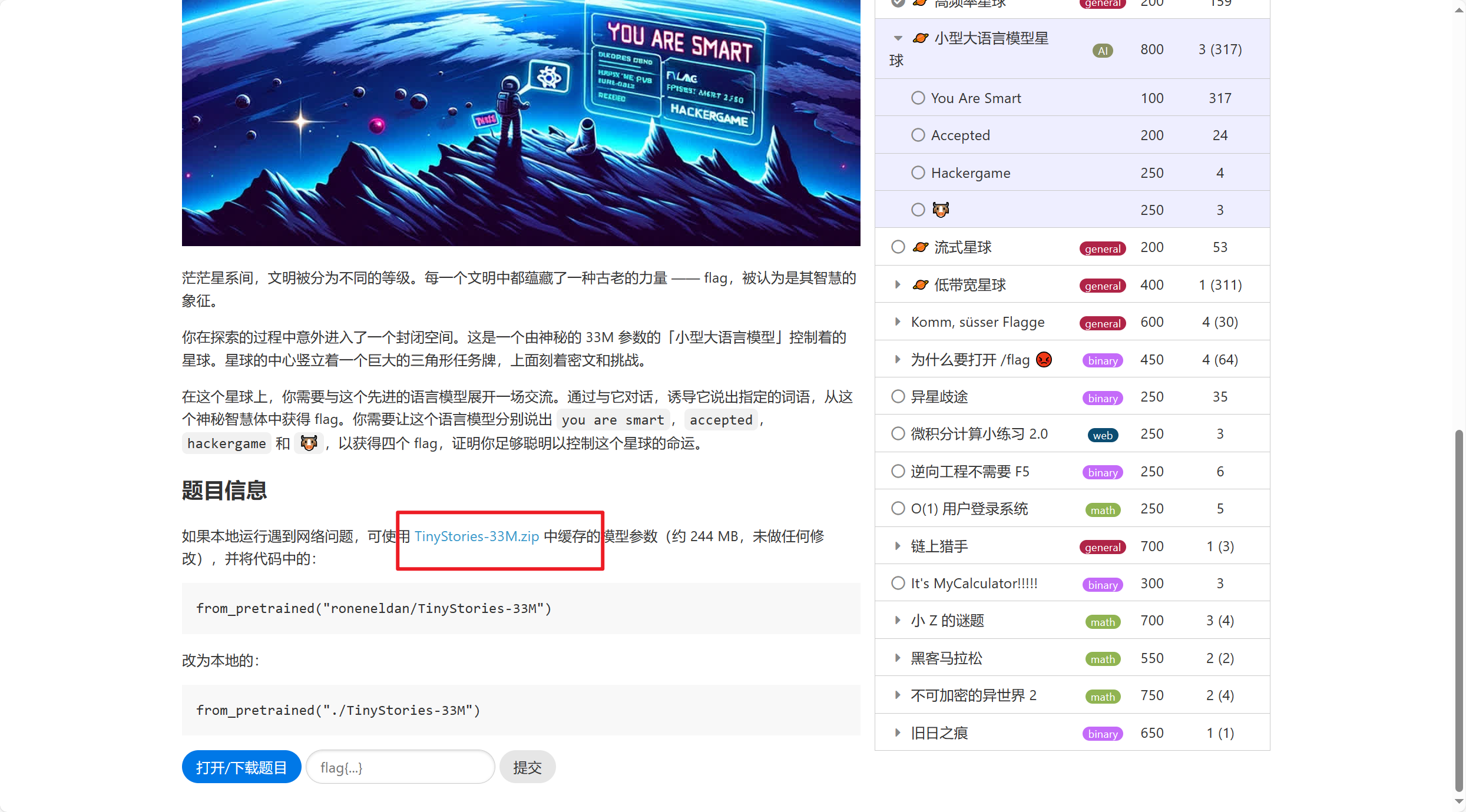Click the 题目信息 heading

coord(224,490)
